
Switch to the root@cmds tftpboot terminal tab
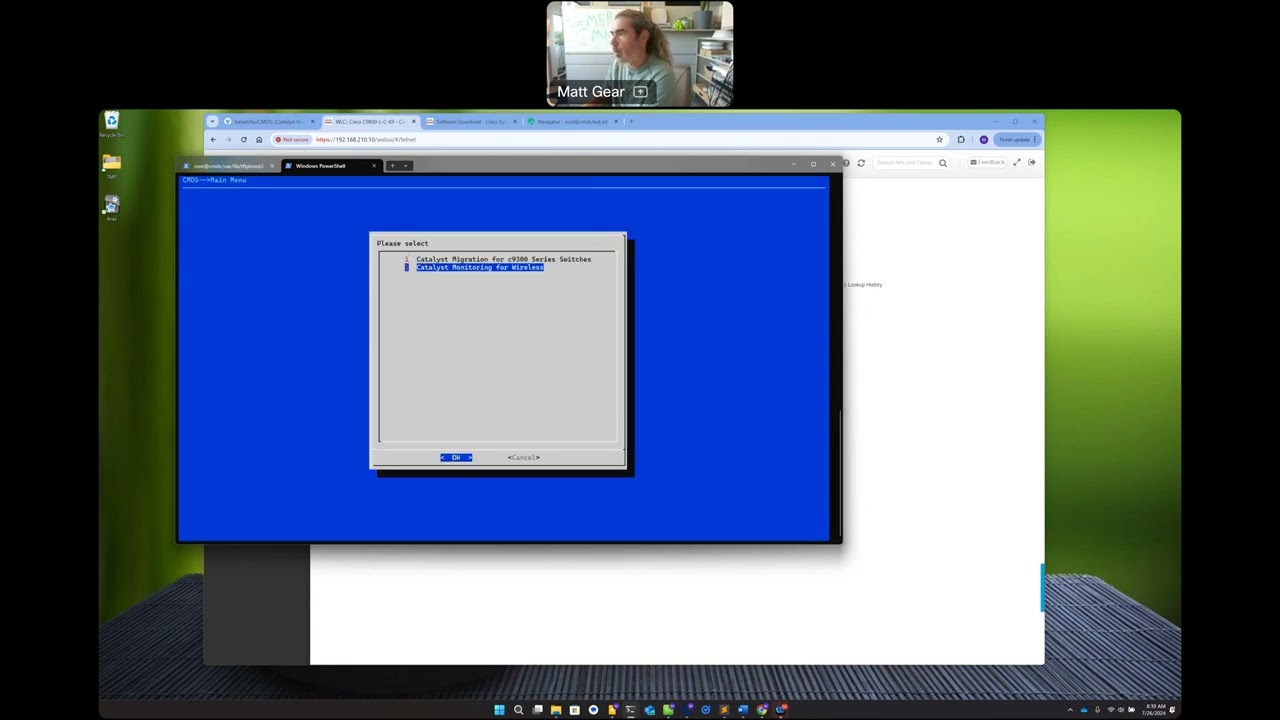[x=228, y=166]
